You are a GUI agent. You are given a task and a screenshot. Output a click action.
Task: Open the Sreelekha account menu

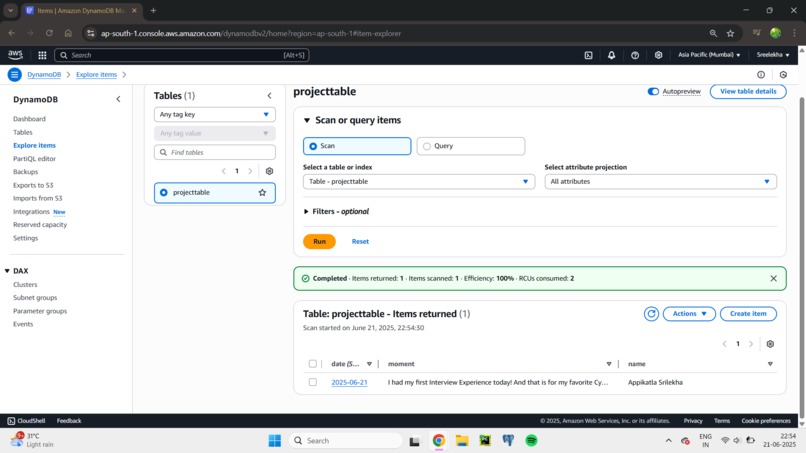[x=773, y=55]
